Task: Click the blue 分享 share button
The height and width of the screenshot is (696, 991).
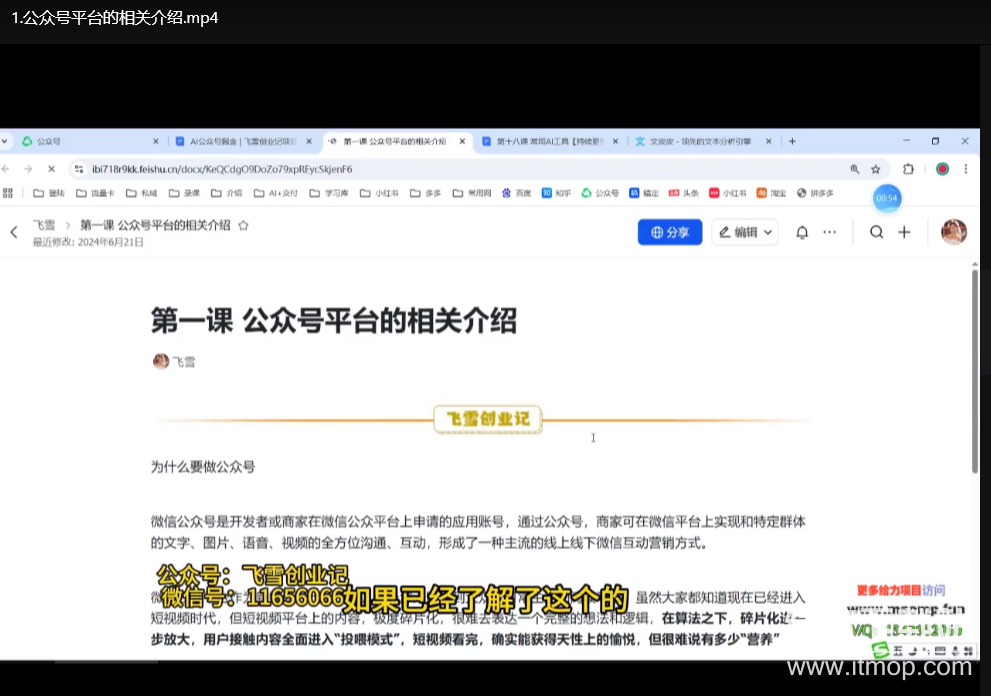Action: coord(670,232)
